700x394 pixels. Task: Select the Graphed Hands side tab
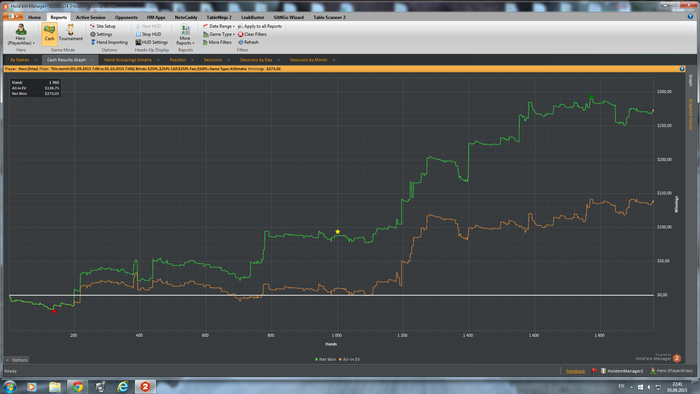[x=690, y=115]
